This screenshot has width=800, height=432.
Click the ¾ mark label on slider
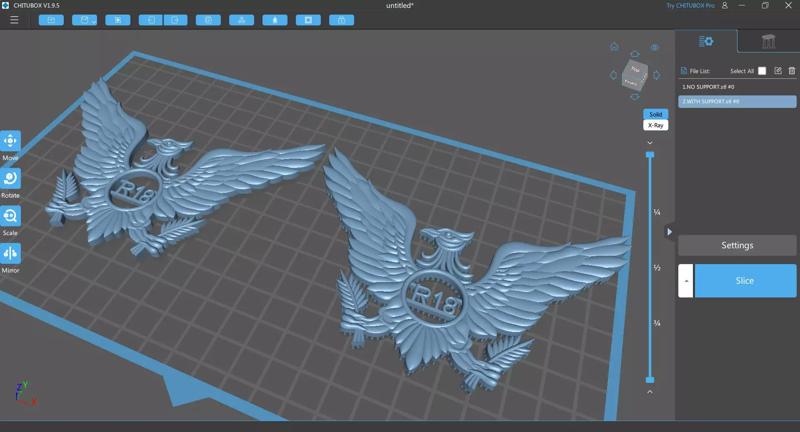[657, 323]
